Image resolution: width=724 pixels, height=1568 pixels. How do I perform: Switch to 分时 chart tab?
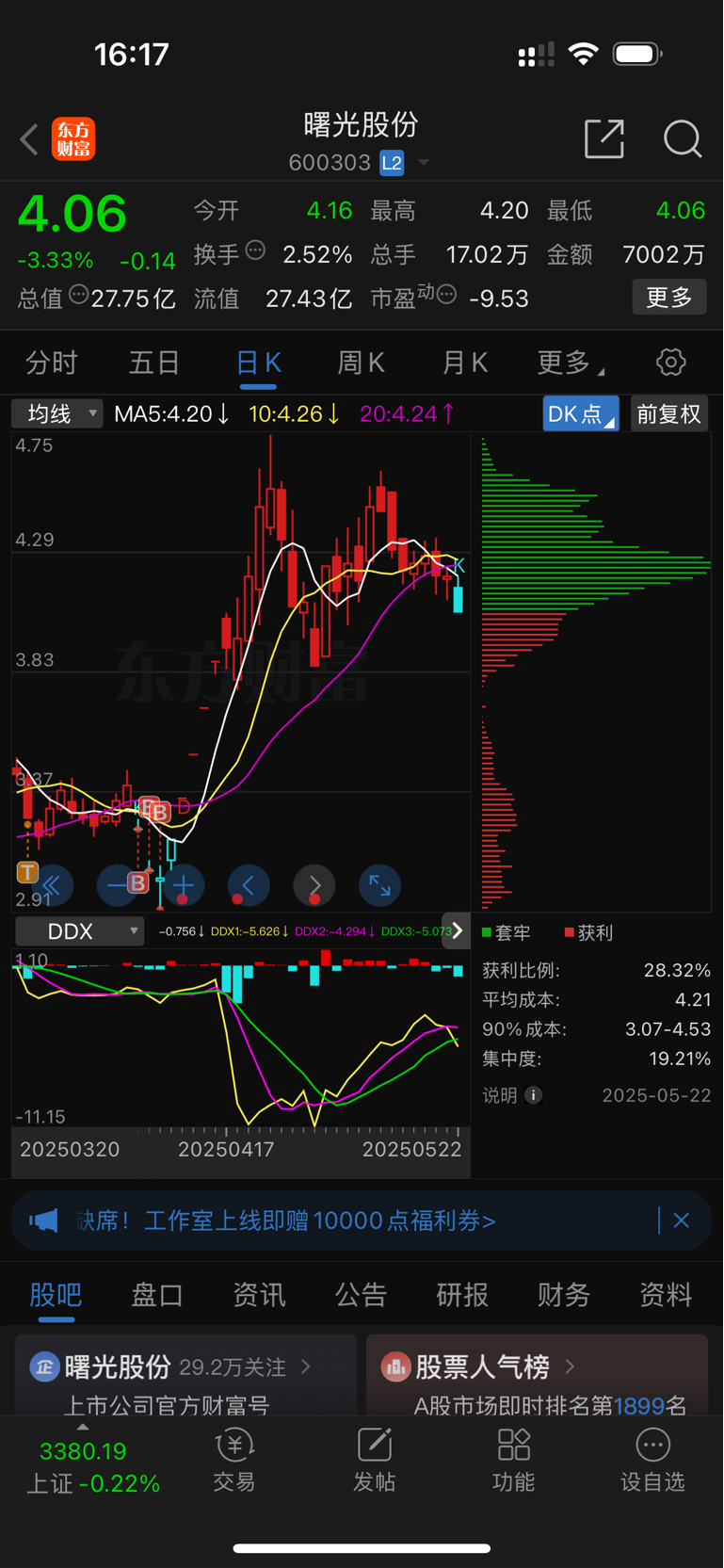pyautogui.click(x=52, y=363)
